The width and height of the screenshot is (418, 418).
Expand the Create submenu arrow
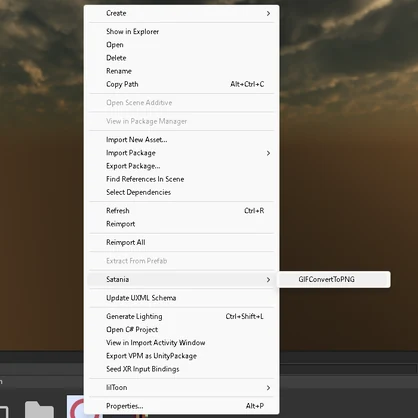pyautogui.click(x=268, y=13)
